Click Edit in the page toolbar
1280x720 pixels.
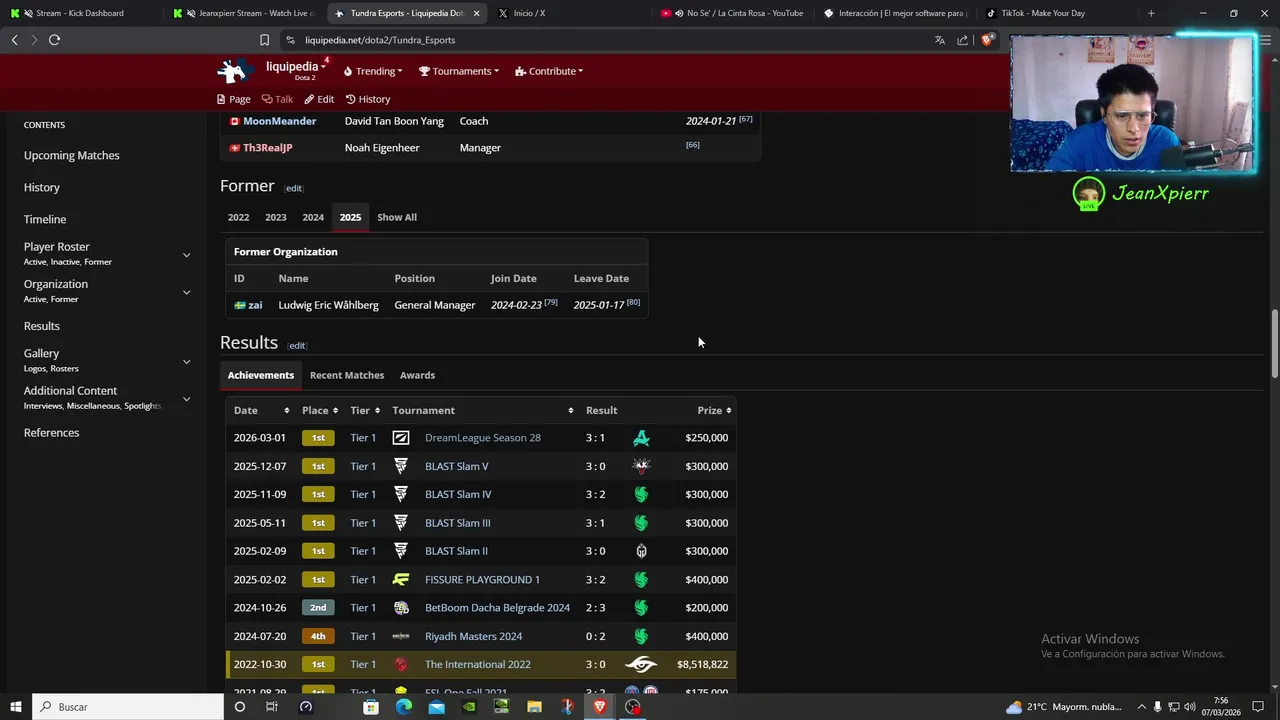click(x=319, y=99)
